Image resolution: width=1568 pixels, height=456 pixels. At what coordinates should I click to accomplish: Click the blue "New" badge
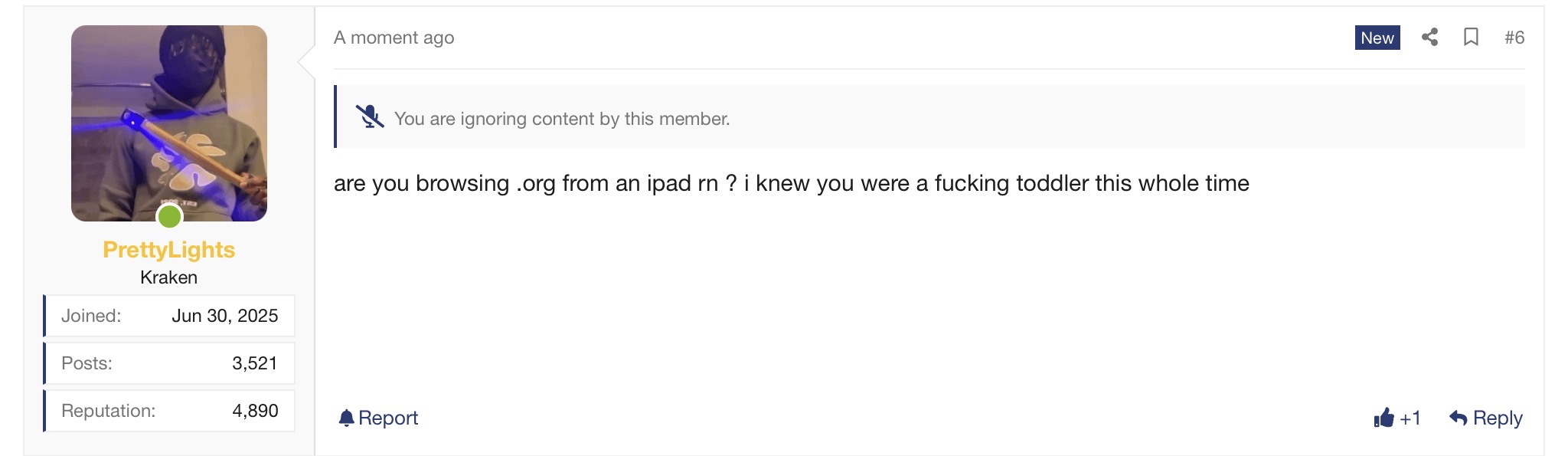point(1377,38)
